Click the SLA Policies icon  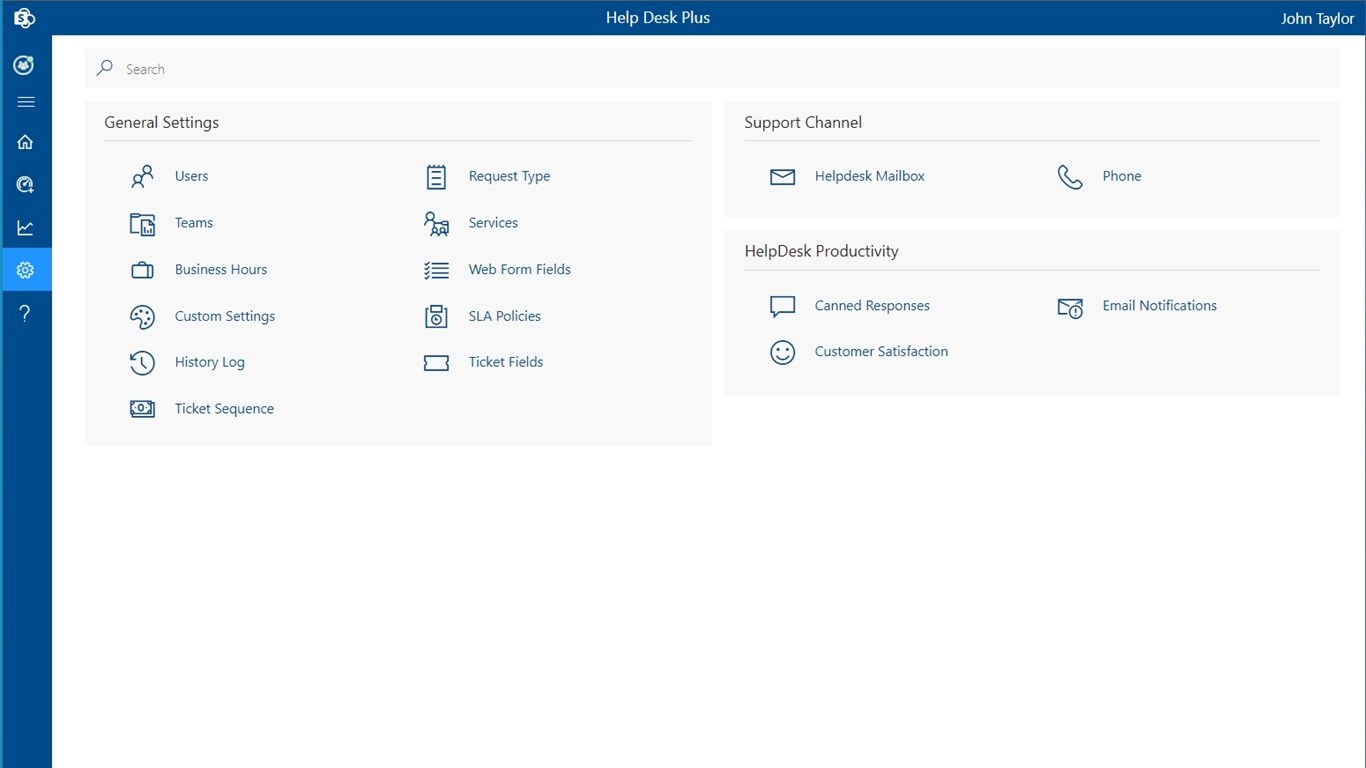click(436, 317)
